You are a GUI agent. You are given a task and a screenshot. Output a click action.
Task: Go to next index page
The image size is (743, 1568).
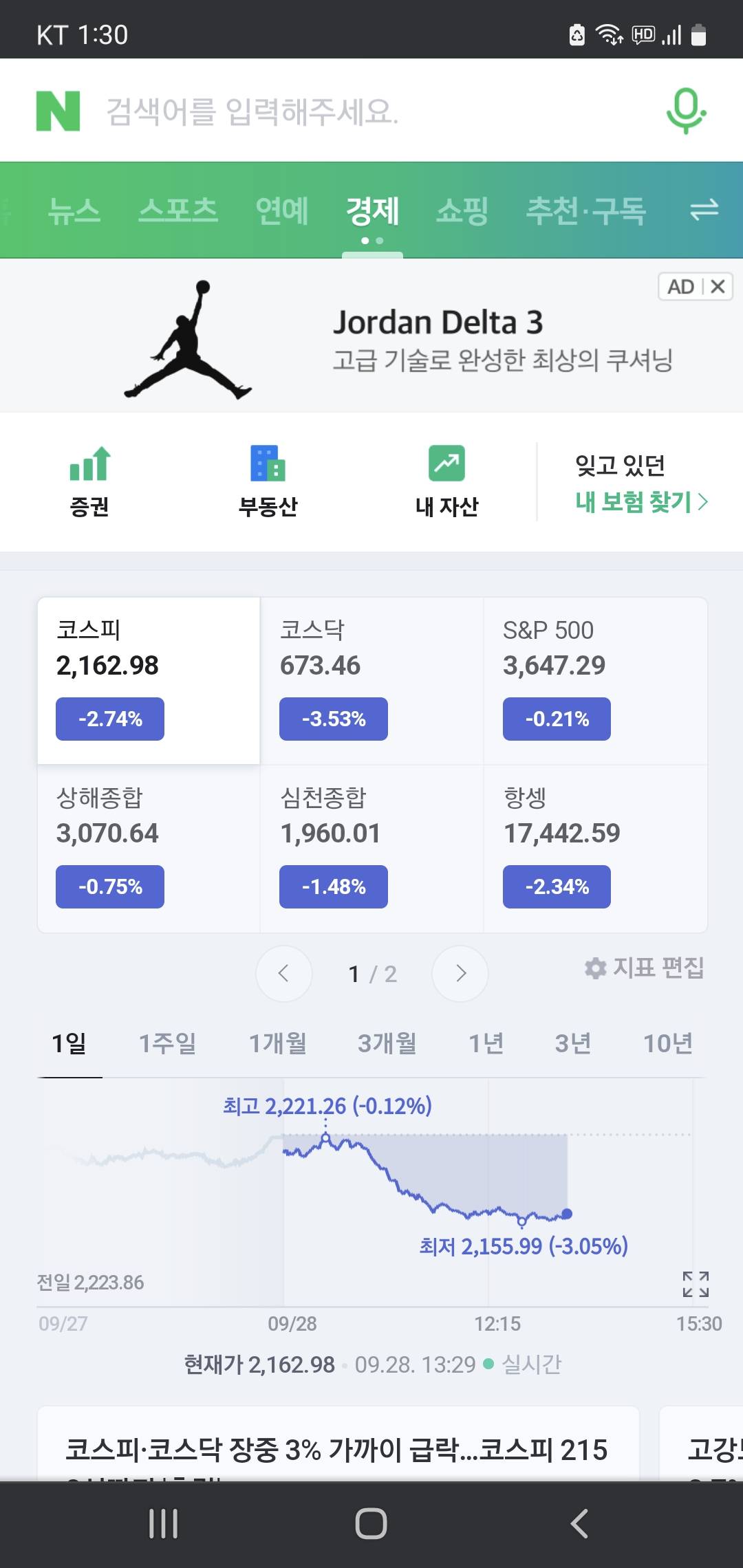pos(460,973)
